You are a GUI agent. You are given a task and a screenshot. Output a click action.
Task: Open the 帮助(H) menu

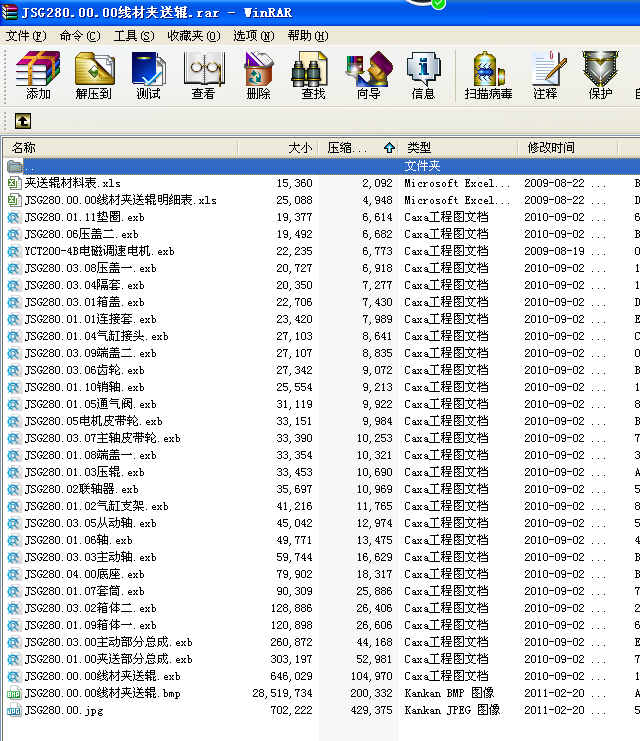coord(308,36)
